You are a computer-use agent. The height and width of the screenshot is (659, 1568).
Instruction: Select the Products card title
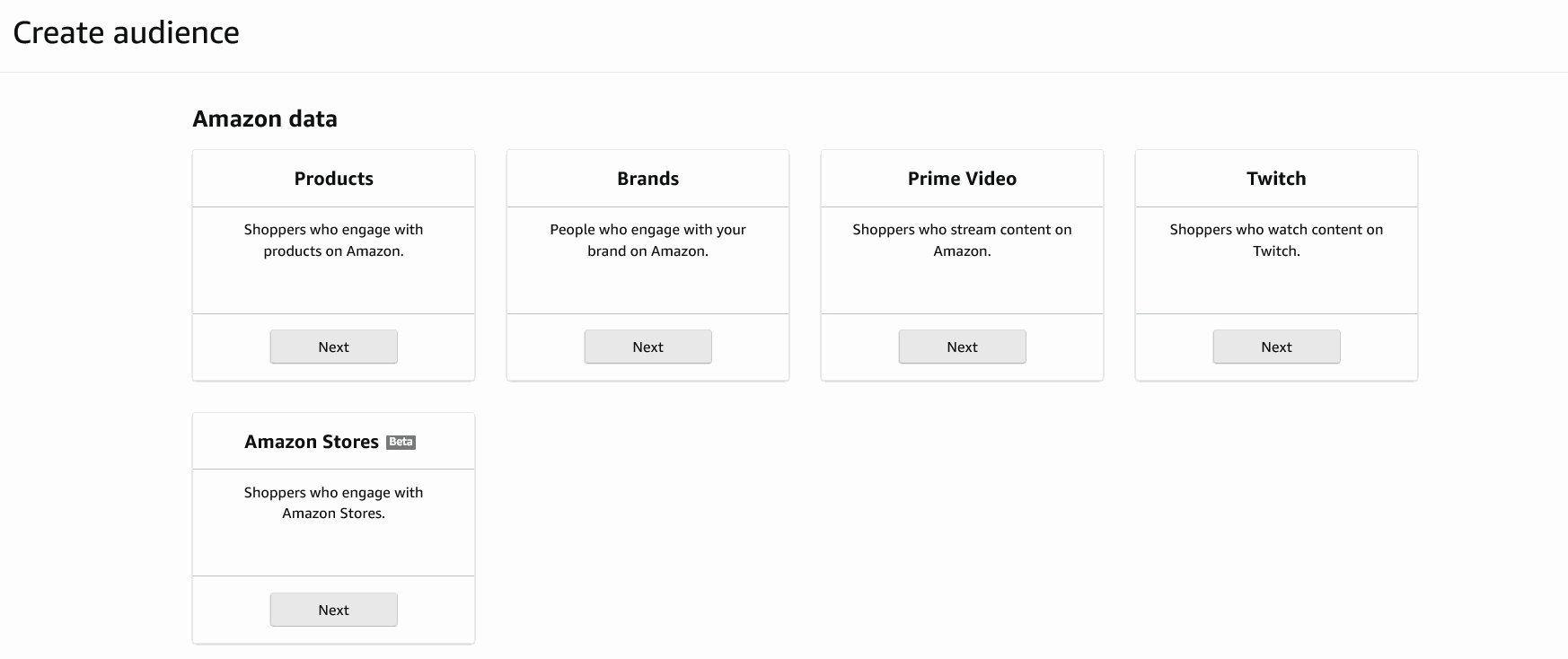[333, 179]
